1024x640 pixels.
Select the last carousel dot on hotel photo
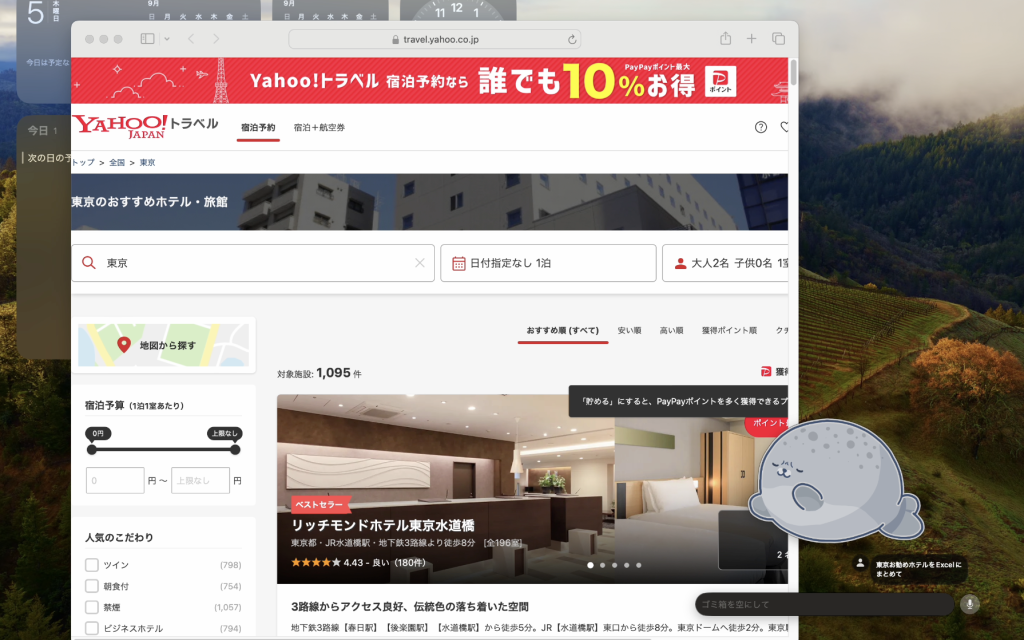coord(639,565)
